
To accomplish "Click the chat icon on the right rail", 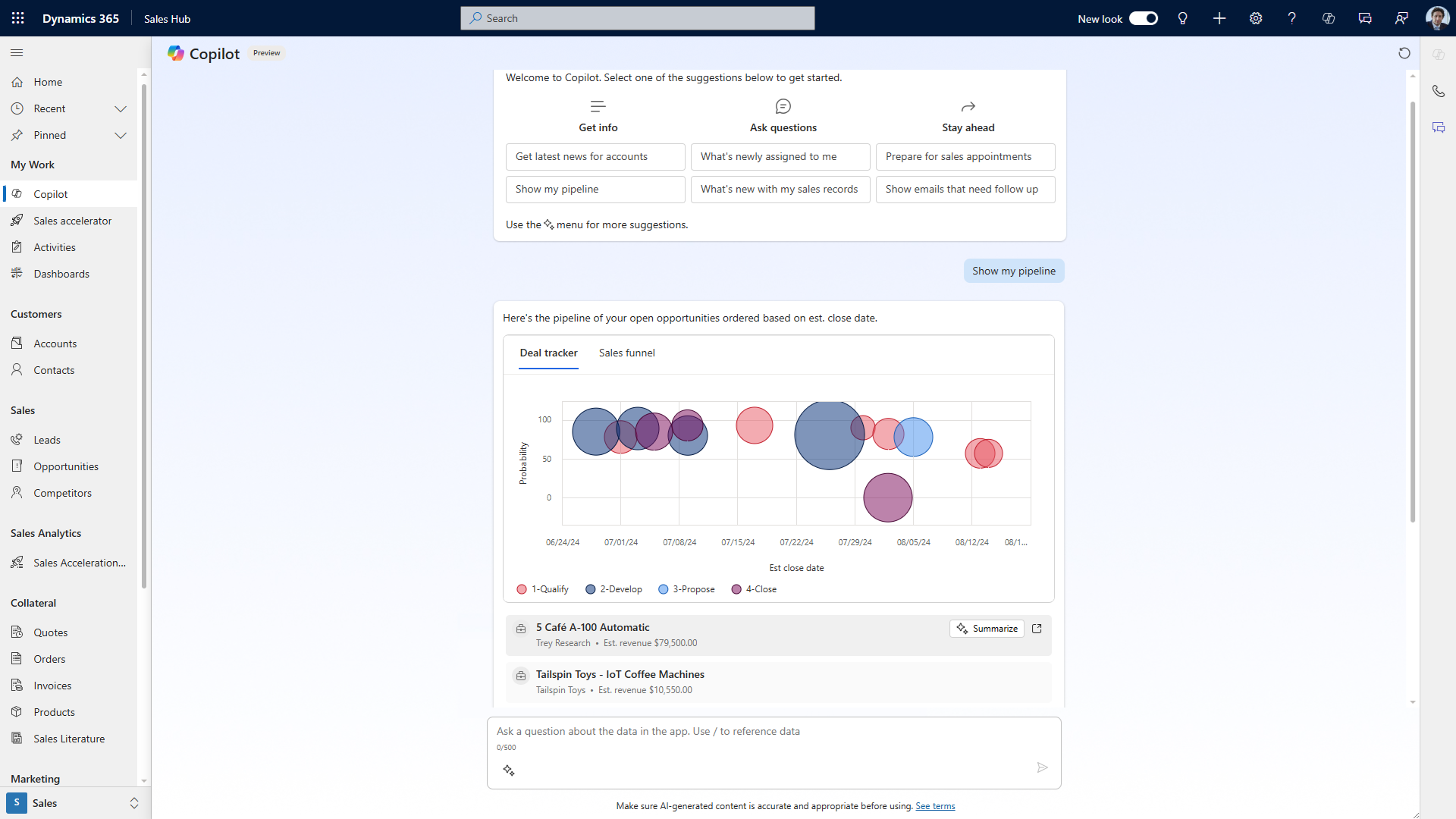I will [1439, 127].
